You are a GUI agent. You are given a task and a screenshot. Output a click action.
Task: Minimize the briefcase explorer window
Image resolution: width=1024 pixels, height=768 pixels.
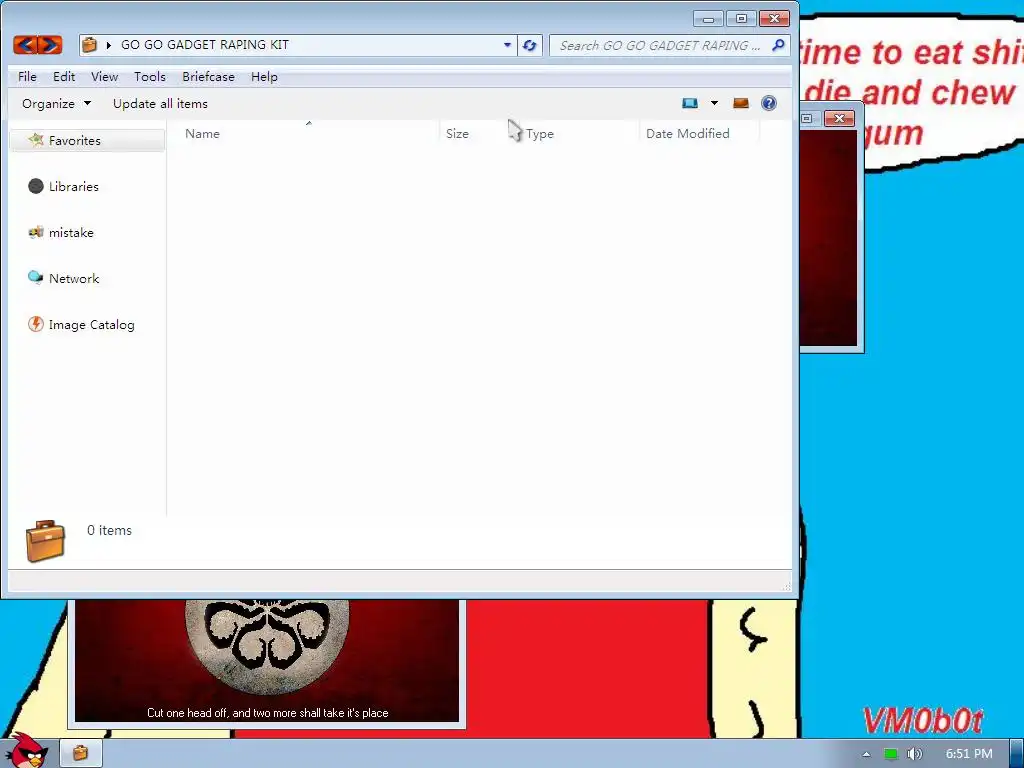point(708,19)
